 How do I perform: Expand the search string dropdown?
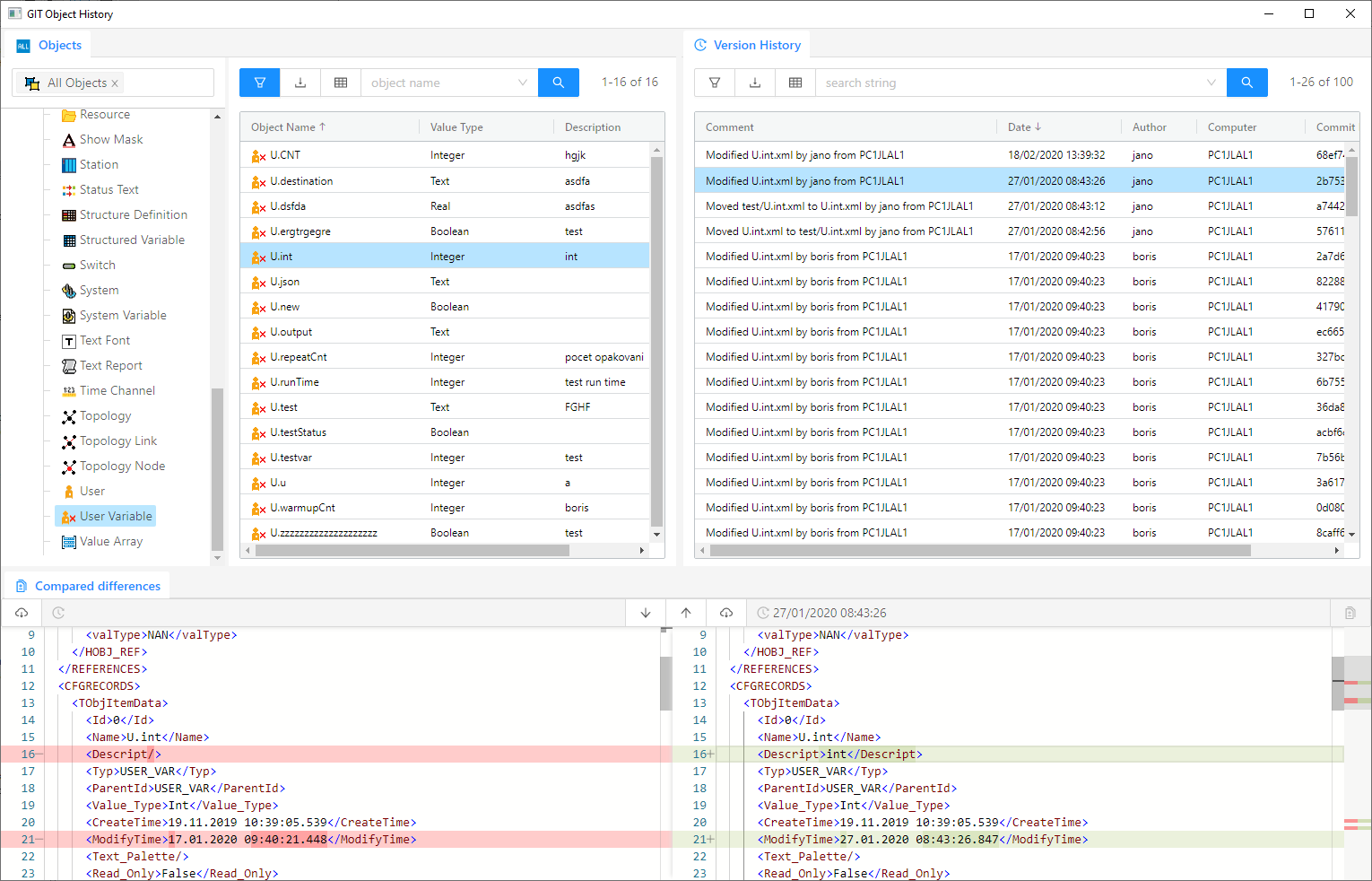[x=1211, y=83]
